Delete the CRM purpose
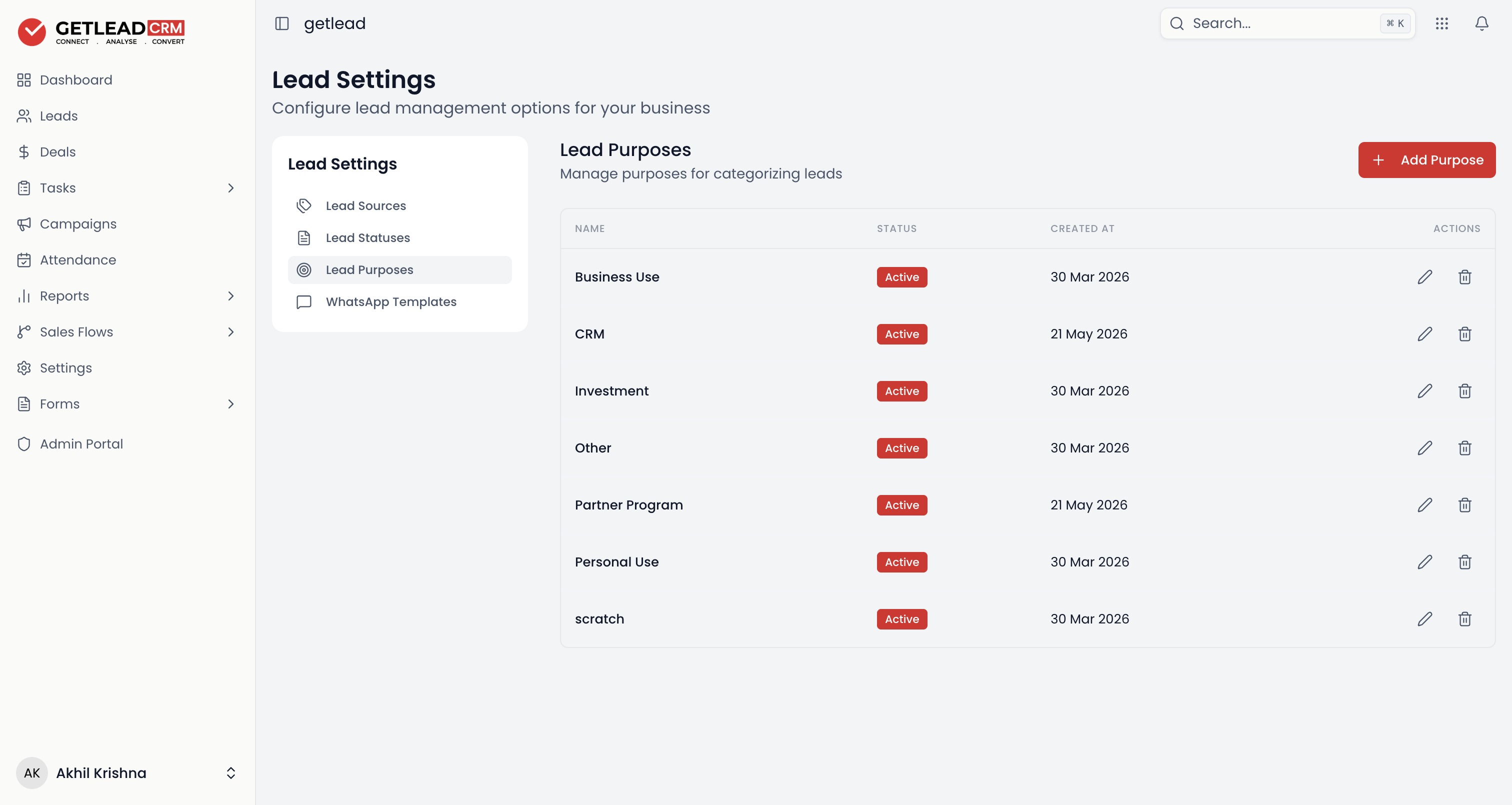The image size is (1512, 805). 1464,334
